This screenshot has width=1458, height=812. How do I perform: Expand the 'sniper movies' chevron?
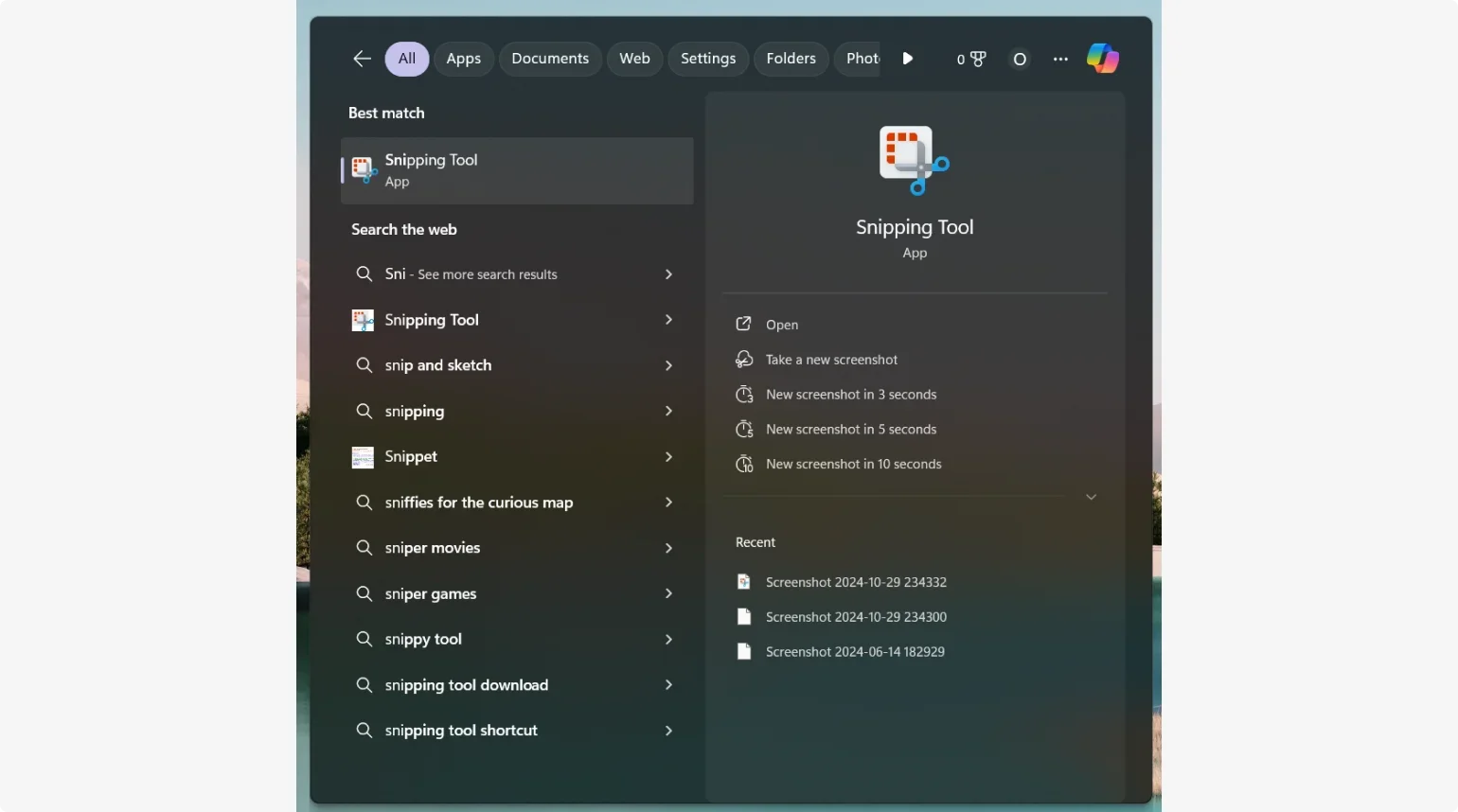click(668, 548)
